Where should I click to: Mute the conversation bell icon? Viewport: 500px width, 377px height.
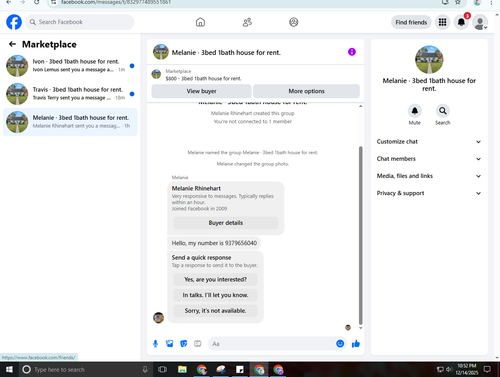point(415,111)
